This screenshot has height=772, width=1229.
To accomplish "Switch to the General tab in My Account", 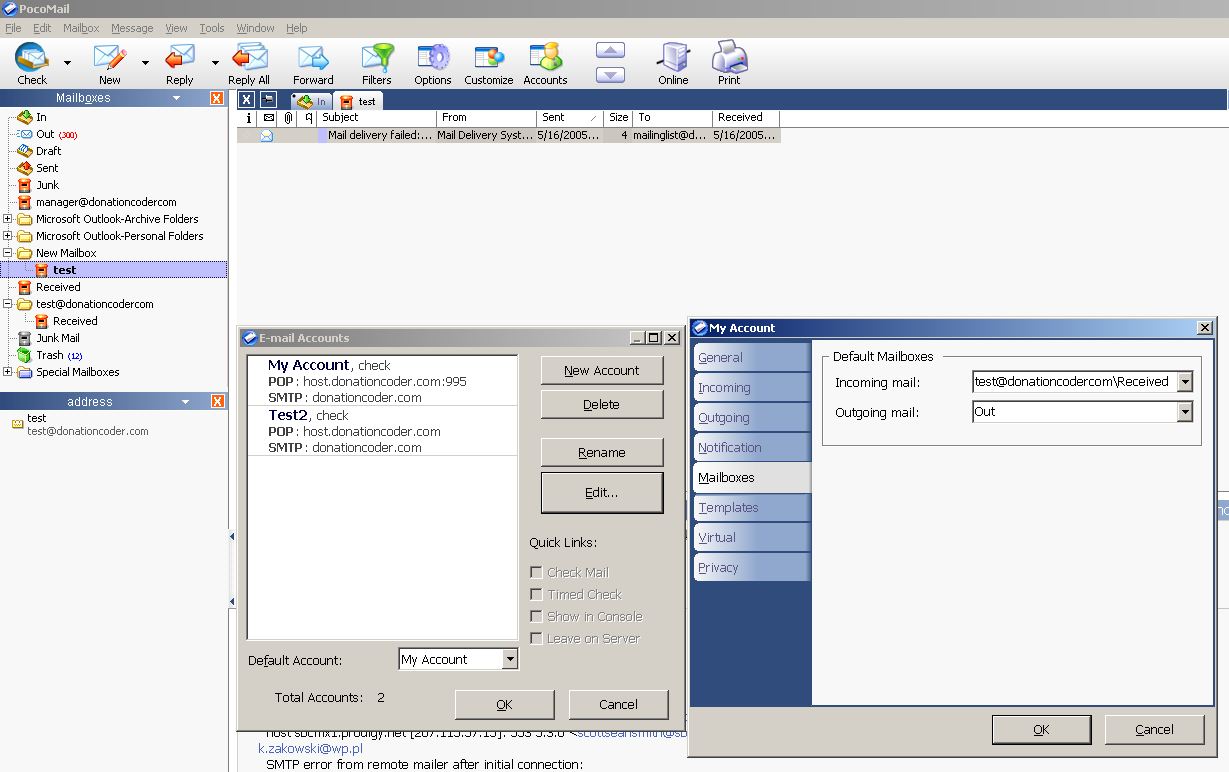I will tap(752, 357).
